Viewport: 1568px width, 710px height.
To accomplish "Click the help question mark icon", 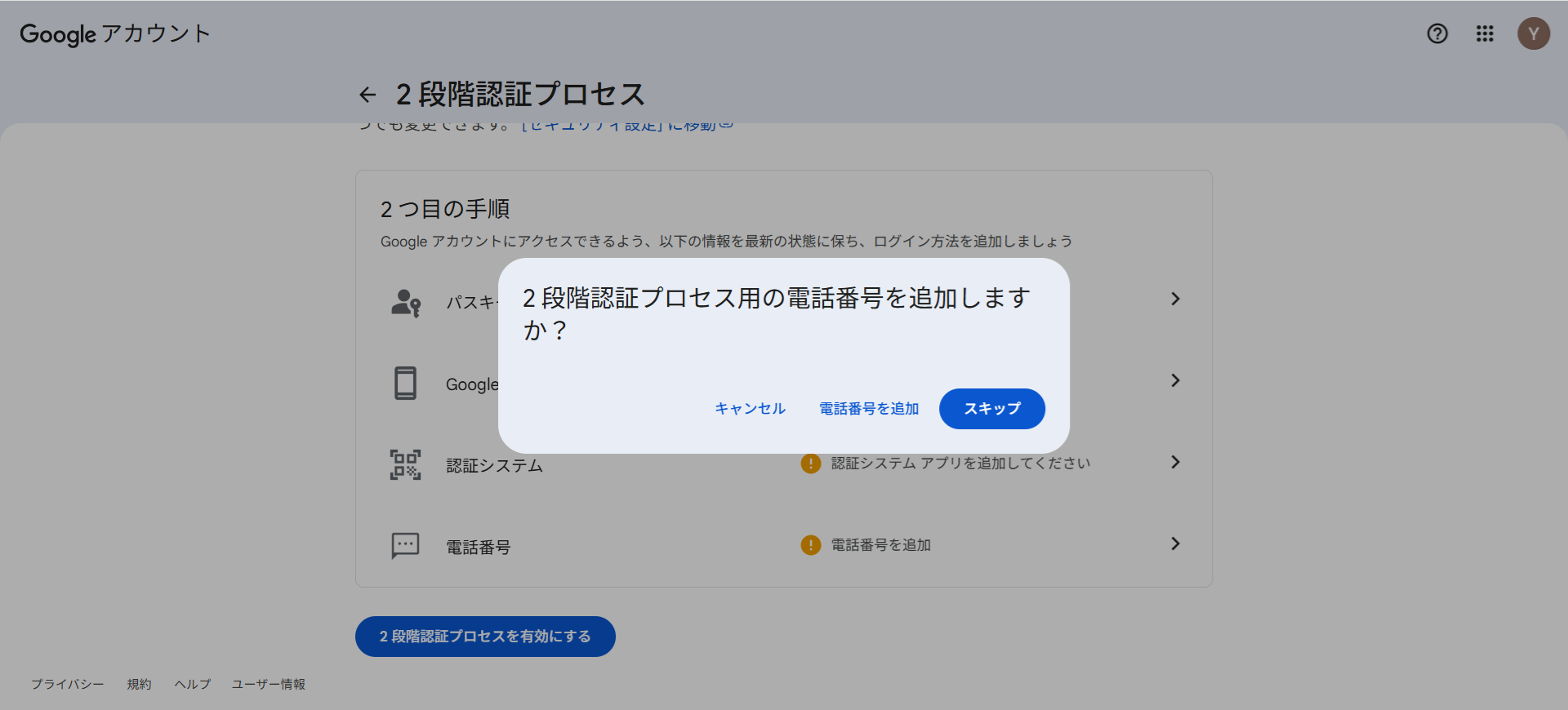I will (x=1437, y=33).
